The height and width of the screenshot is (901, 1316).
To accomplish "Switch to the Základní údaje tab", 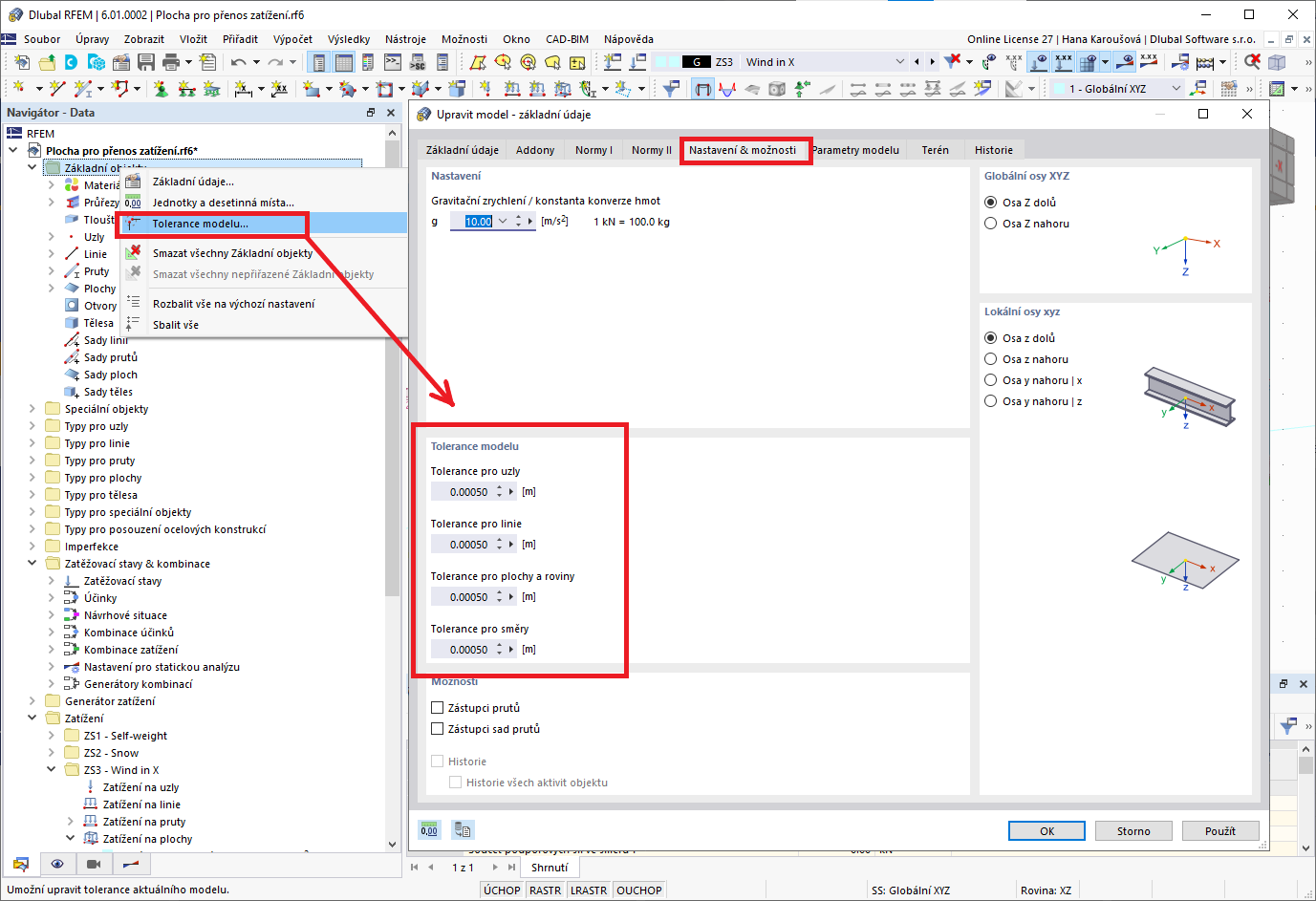I will pos(463,150).
